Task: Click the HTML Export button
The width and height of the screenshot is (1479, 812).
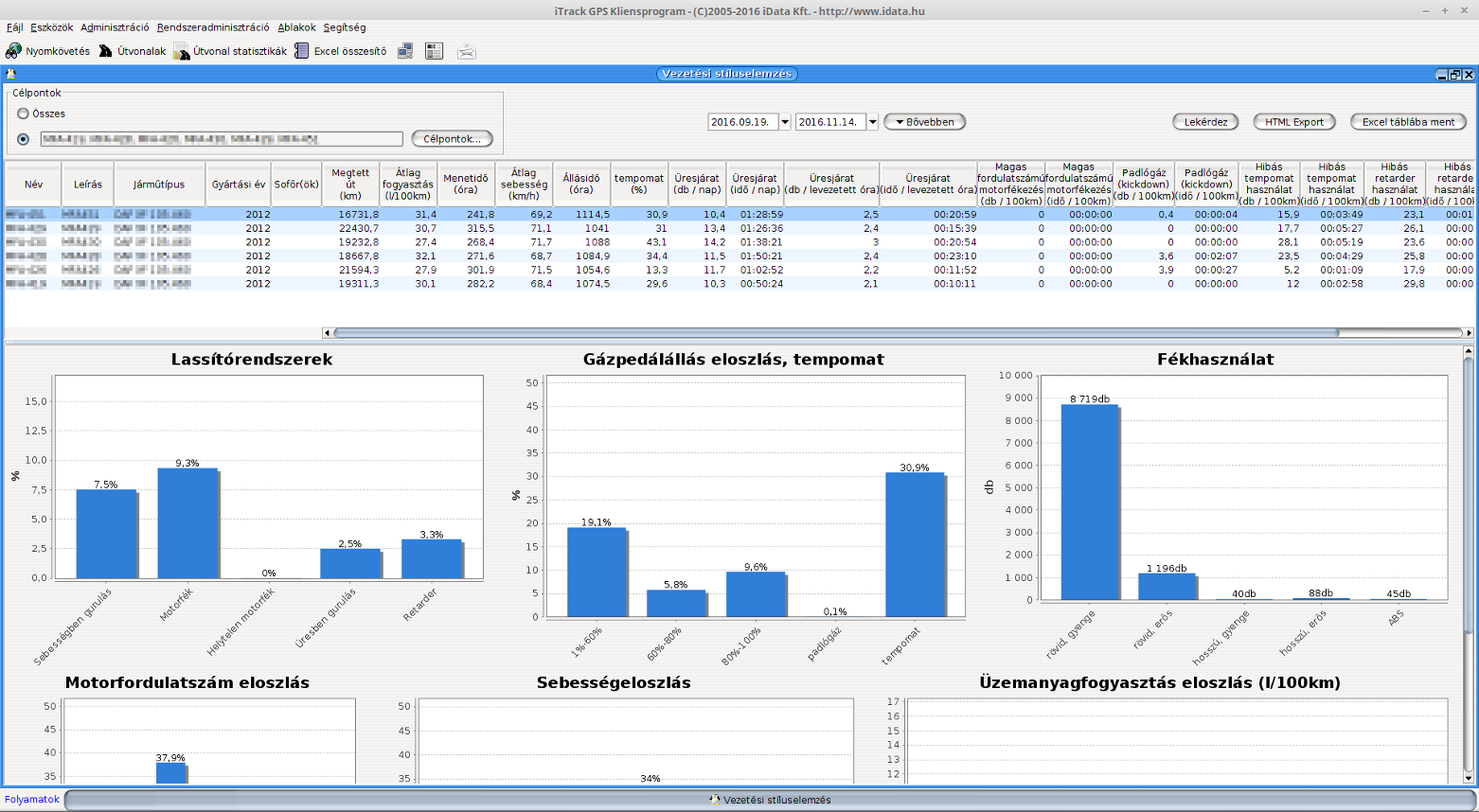Action: [x=1294, y=122]
